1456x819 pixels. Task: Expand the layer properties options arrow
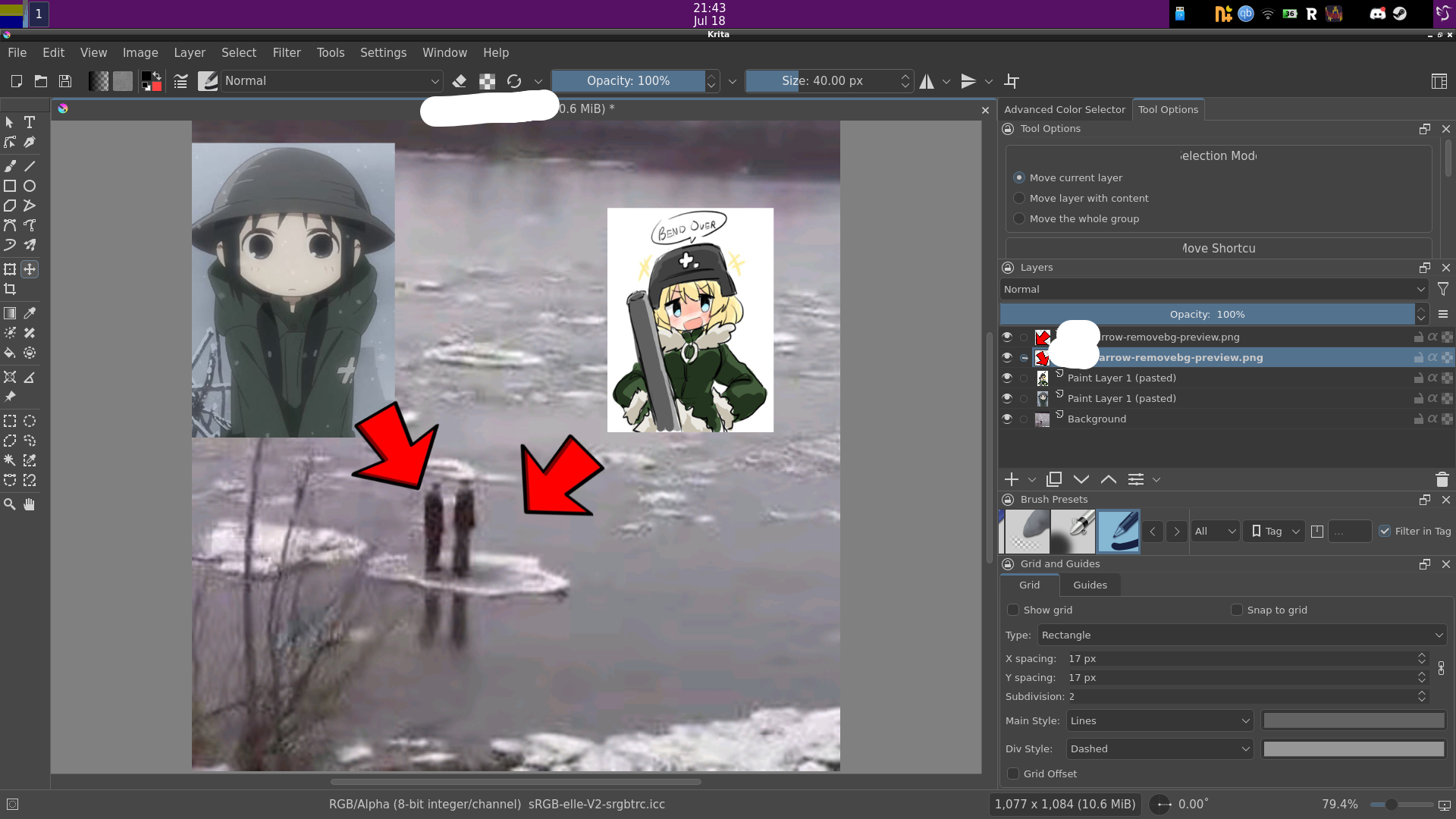tap(1156, 479)
